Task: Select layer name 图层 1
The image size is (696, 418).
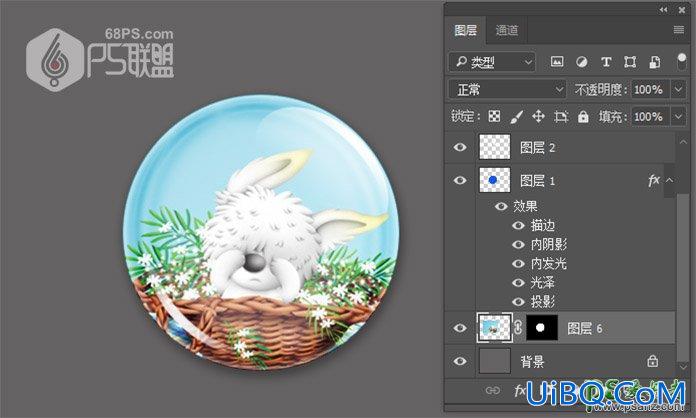Action: [x=538, y=181]
